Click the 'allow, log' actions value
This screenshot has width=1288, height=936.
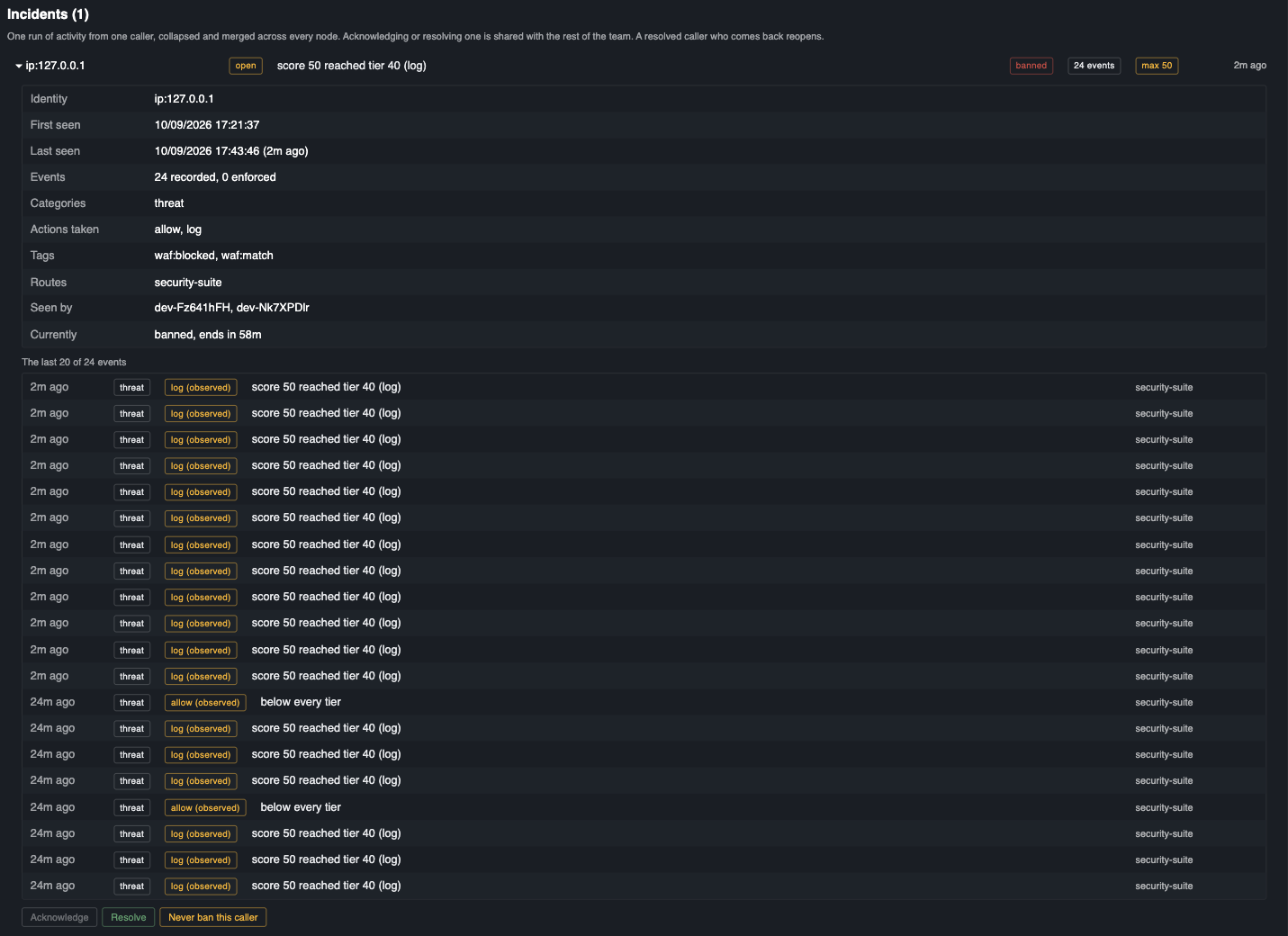[178, 229]
